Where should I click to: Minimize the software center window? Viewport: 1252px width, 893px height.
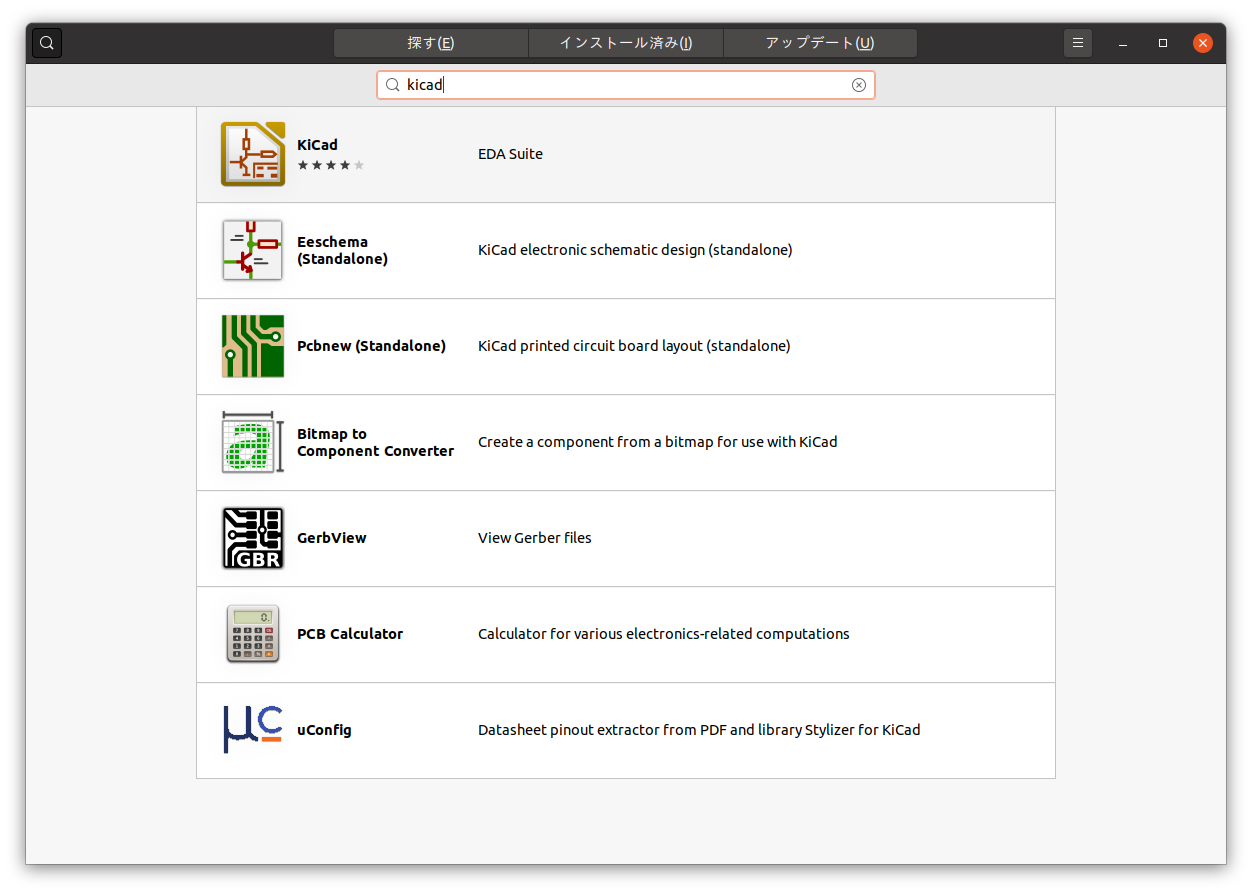[x=1123, y=43]
